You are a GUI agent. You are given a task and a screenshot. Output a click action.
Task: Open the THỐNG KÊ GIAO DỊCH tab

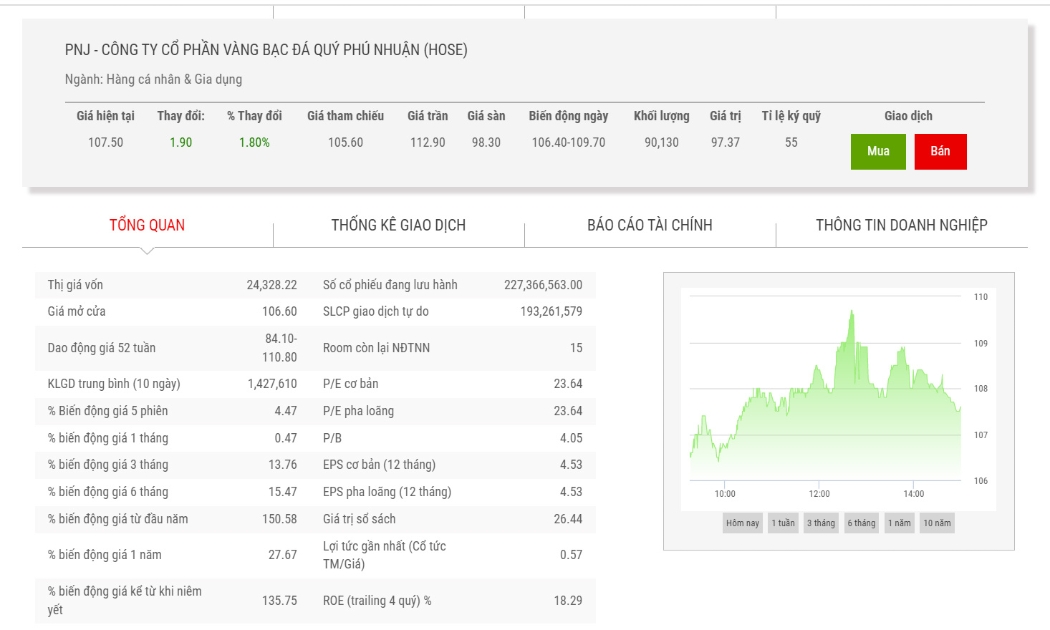pyautogui.click(x=398, y=225)
